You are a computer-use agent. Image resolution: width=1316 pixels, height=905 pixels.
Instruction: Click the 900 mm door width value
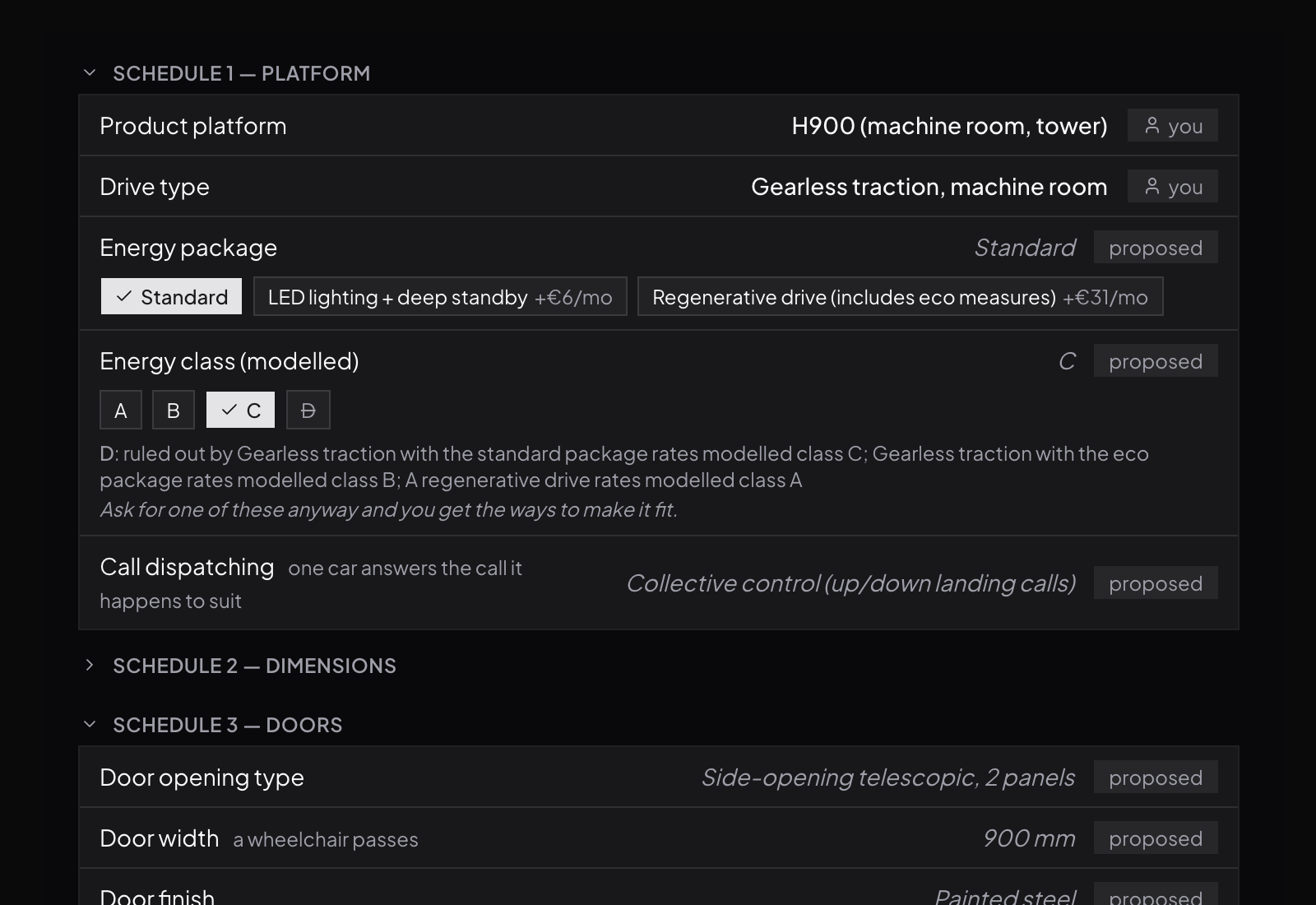[1029, 838]
